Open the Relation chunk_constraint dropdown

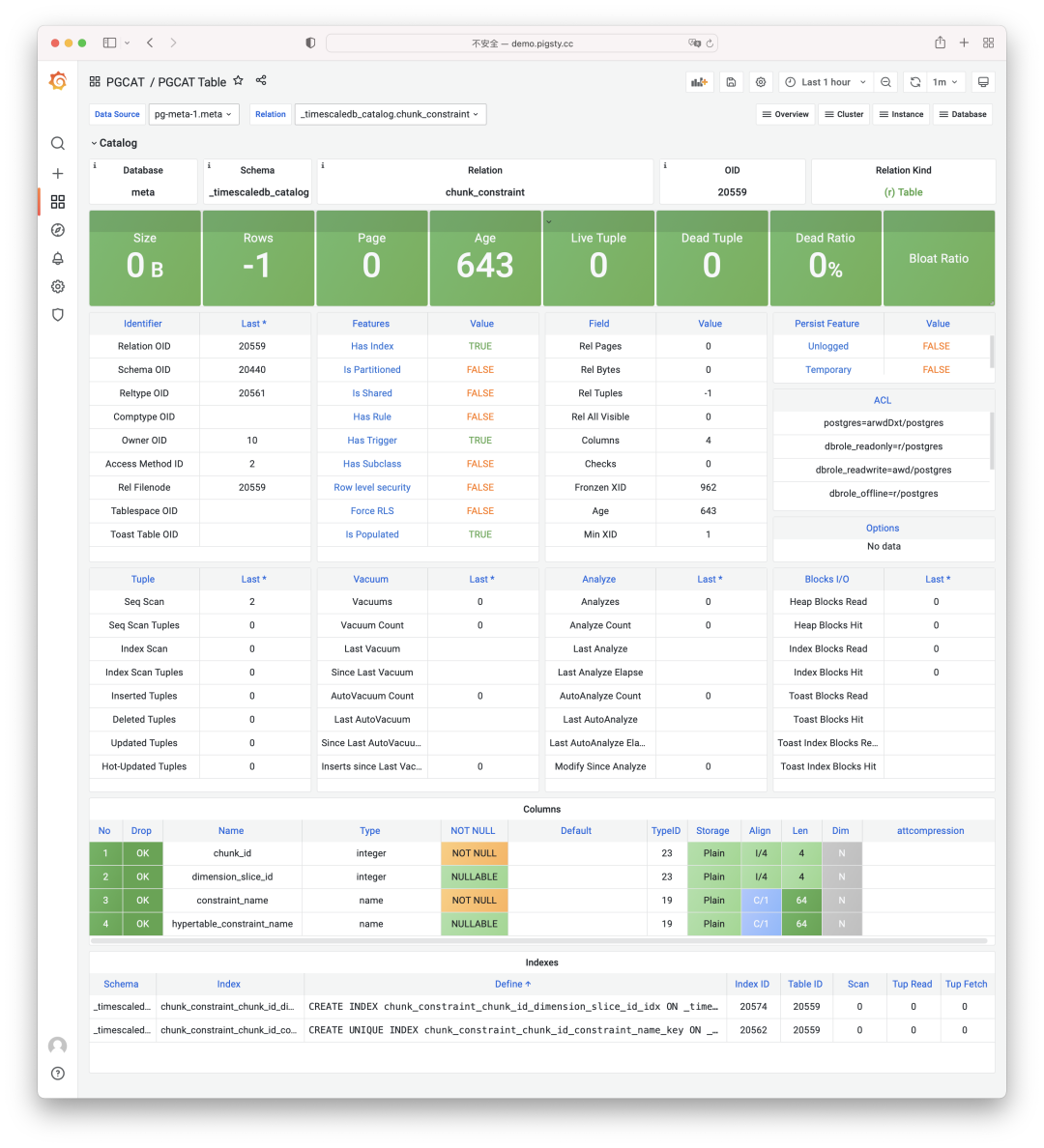[390, 114]
